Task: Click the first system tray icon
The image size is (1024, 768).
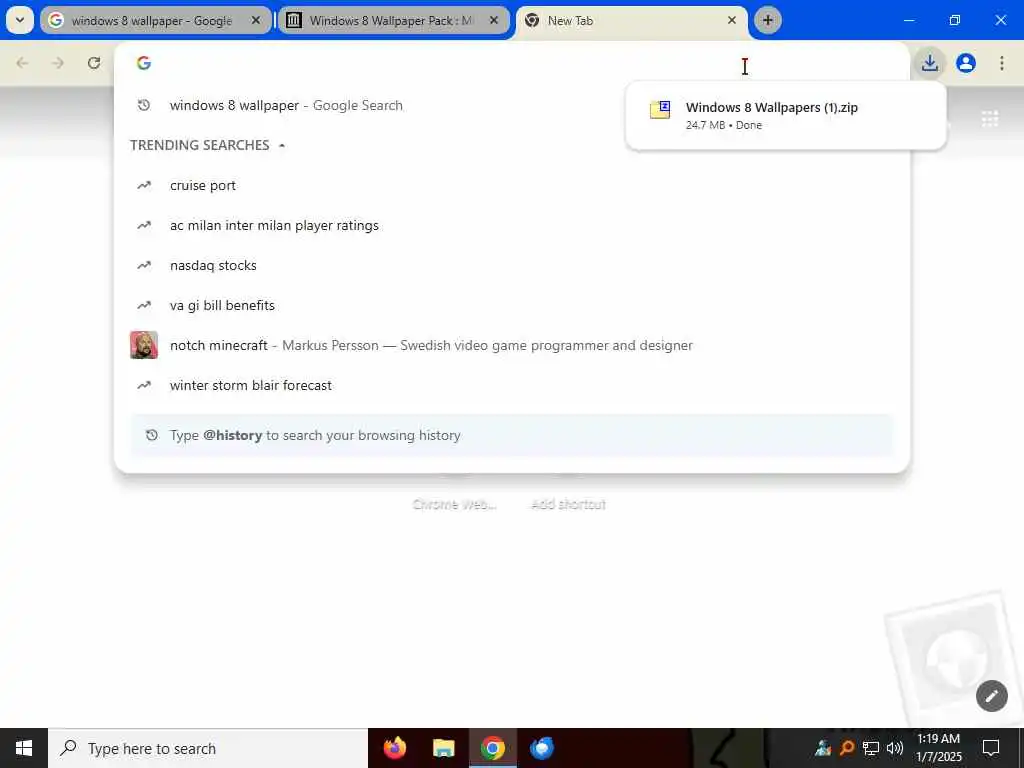Action: pyautogui.click(x=823, y=748)
